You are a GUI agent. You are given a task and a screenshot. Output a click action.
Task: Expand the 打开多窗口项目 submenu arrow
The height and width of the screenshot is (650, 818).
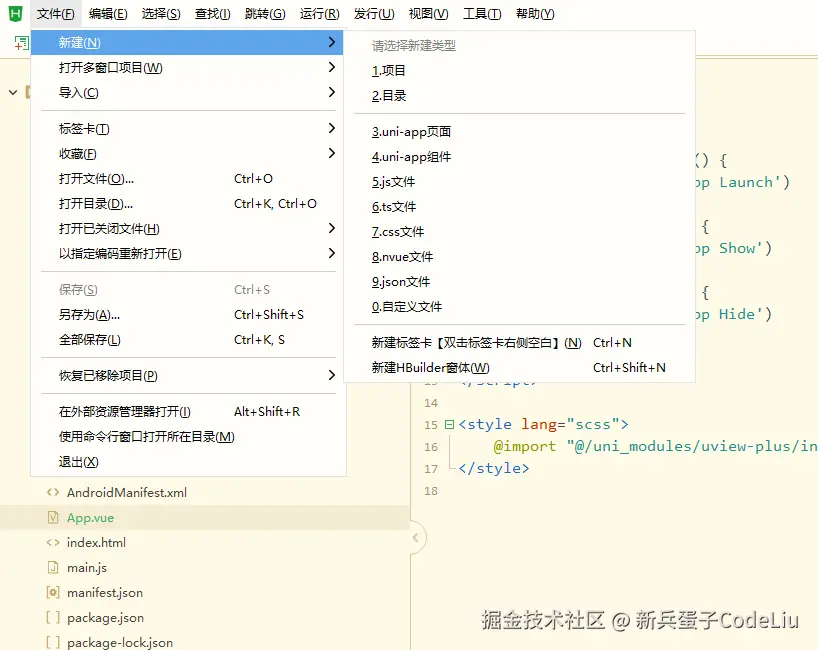pos(331,67)
